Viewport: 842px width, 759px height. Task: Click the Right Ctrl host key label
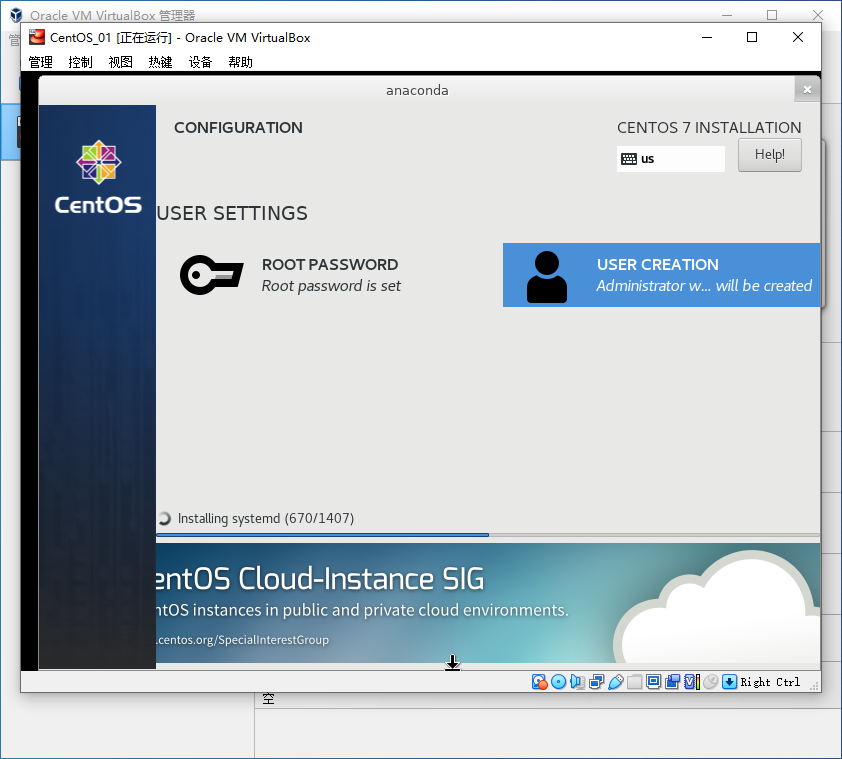[770, 682]
